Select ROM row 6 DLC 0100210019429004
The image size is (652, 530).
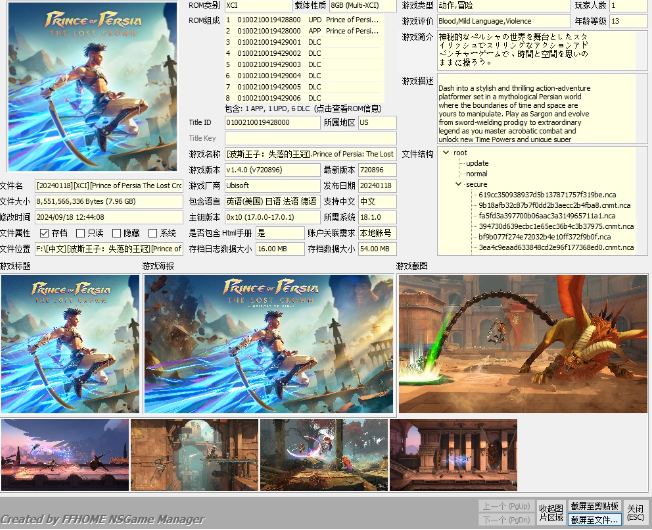tap(304, 76)
